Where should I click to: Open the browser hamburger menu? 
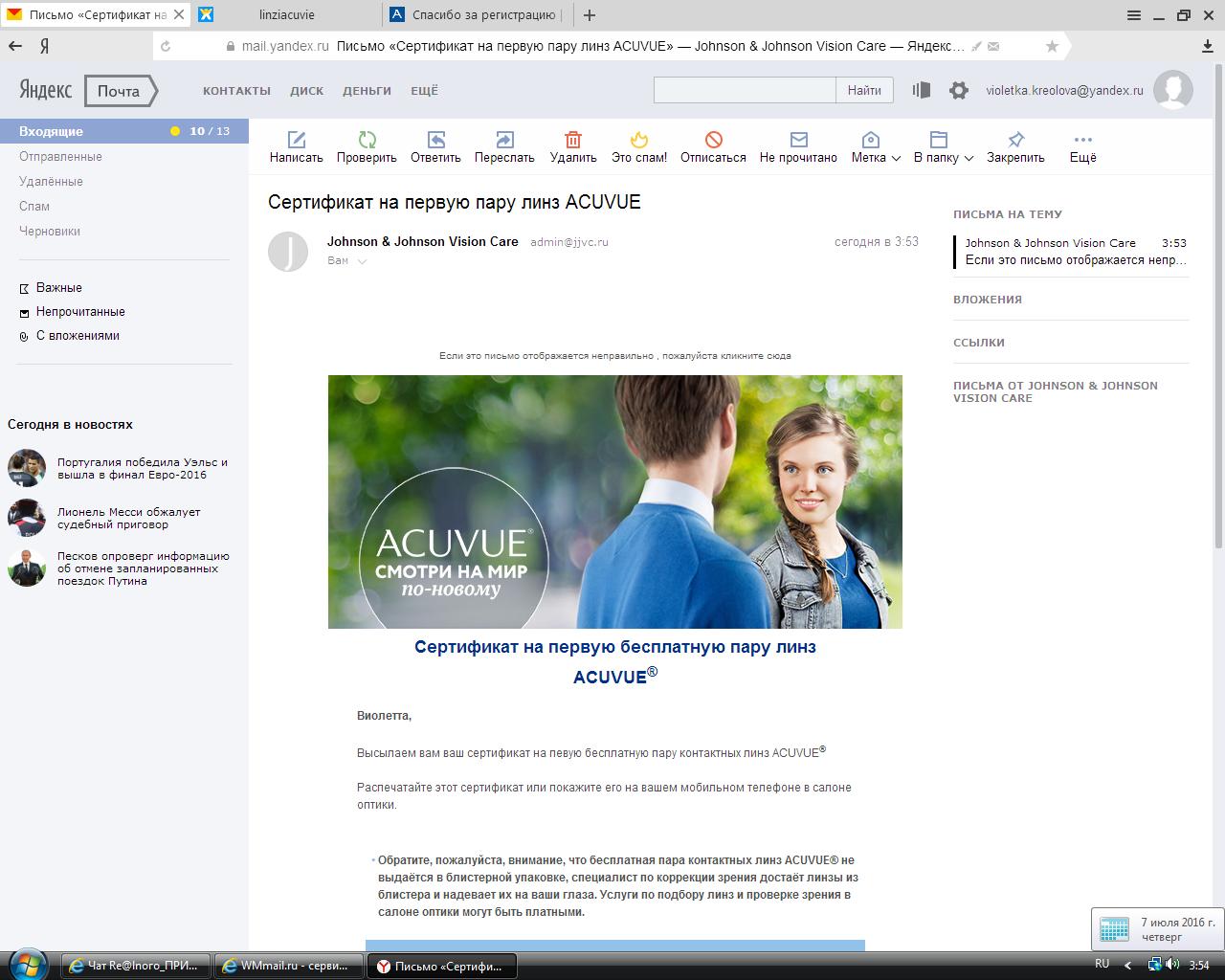pos(1134,14)
